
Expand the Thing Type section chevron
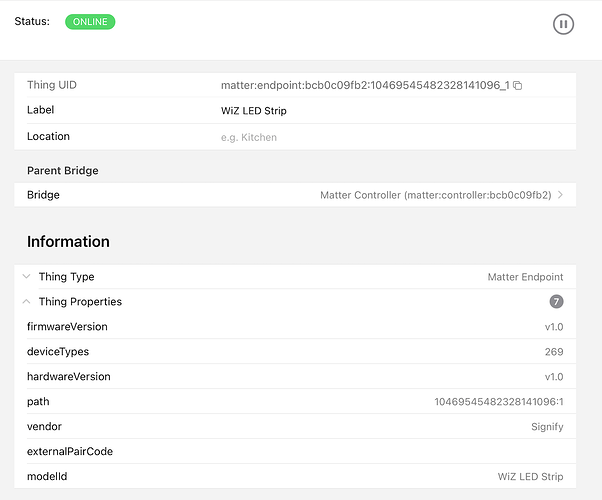click(26, 277)
